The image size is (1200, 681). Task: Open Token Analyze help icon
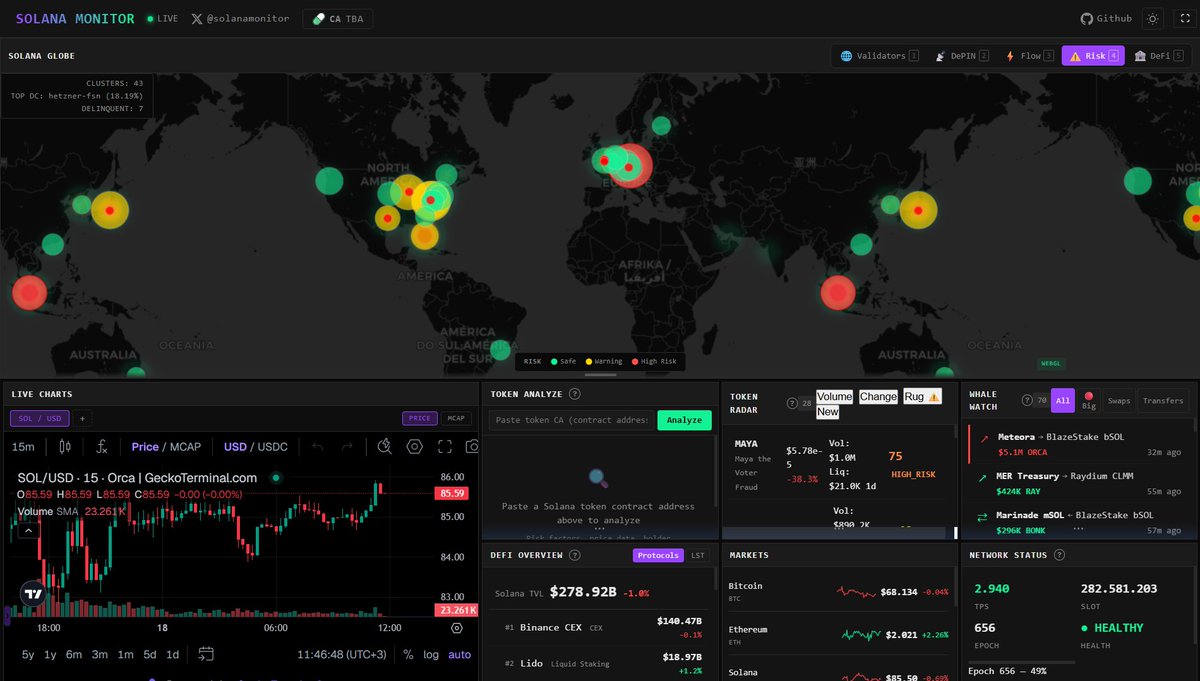pos(575,394)
